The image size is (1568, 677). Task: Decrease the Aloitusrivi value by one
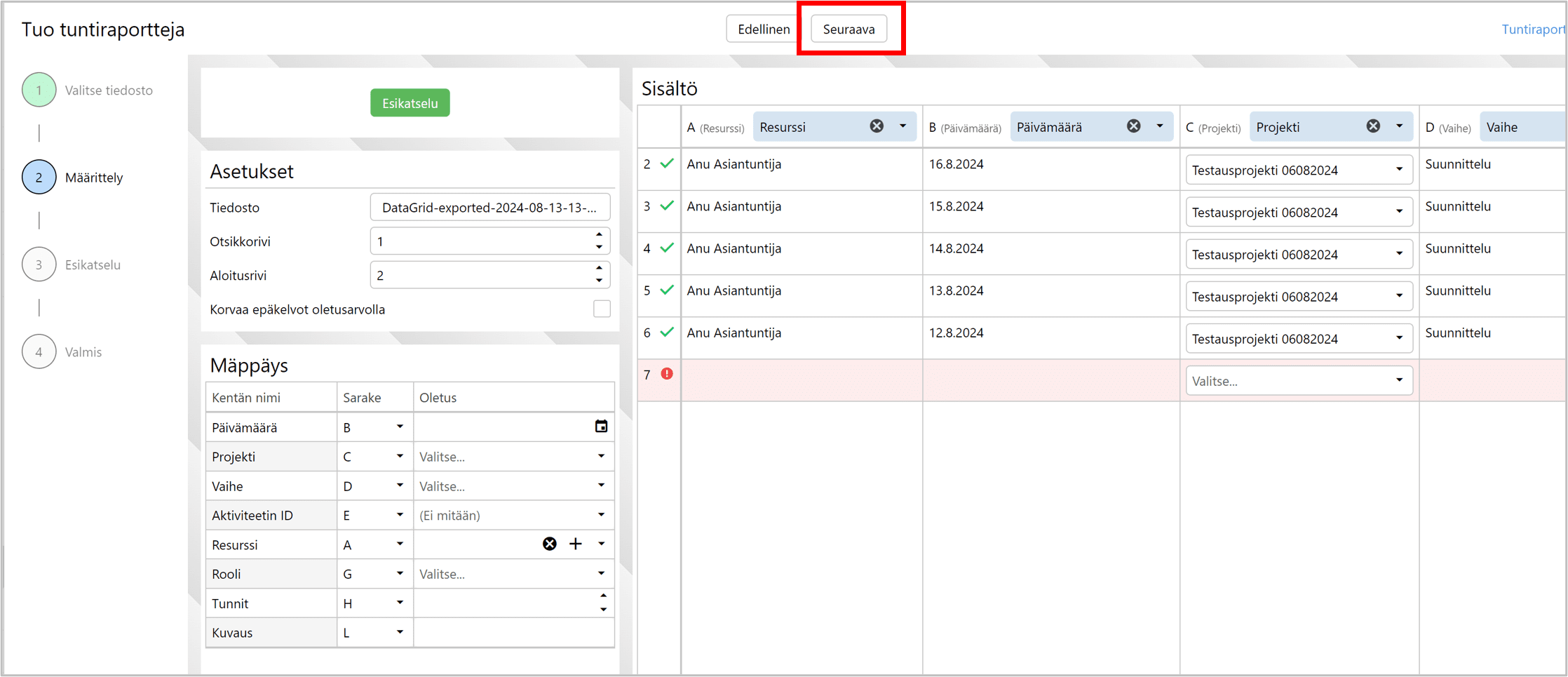tap(599, 281)
